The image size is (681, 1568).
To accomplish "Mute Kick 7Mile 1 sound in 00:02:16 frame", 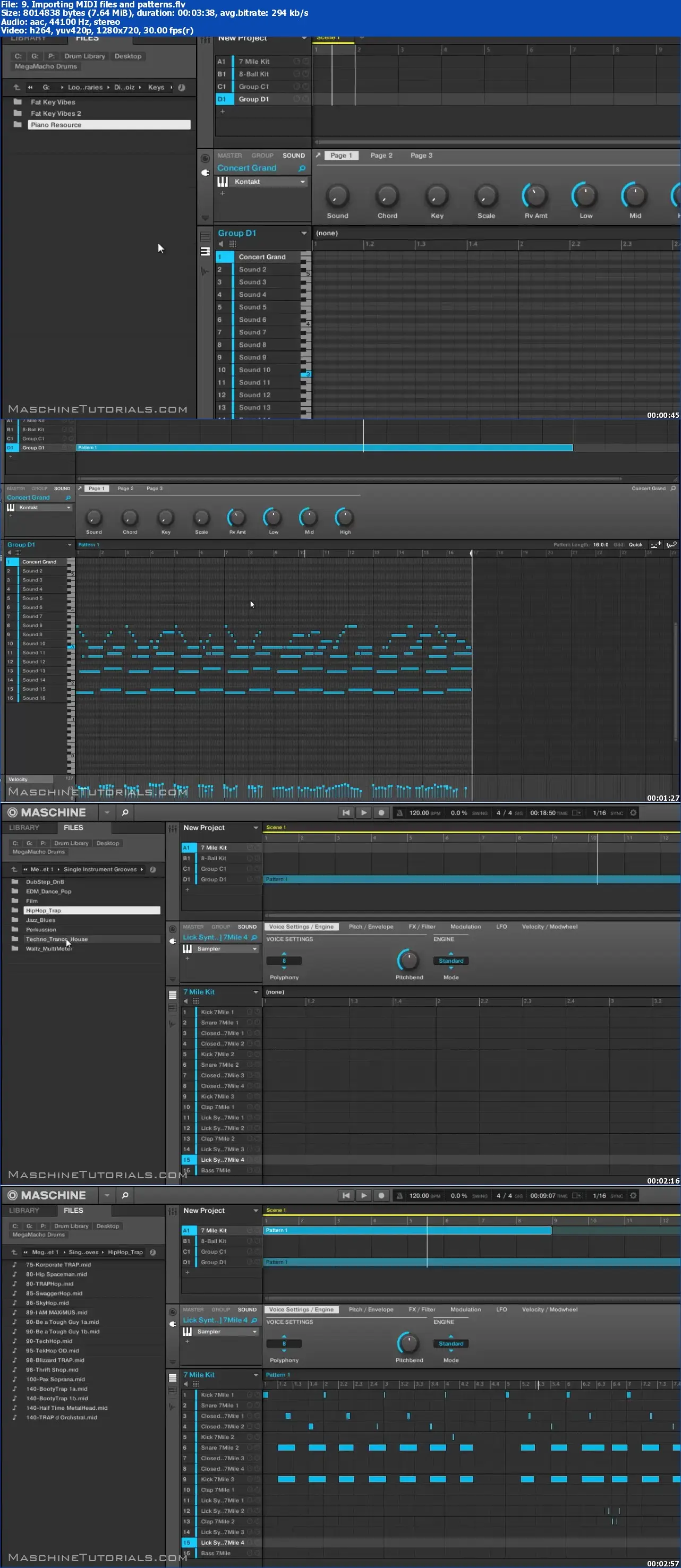I will 249,1012.
